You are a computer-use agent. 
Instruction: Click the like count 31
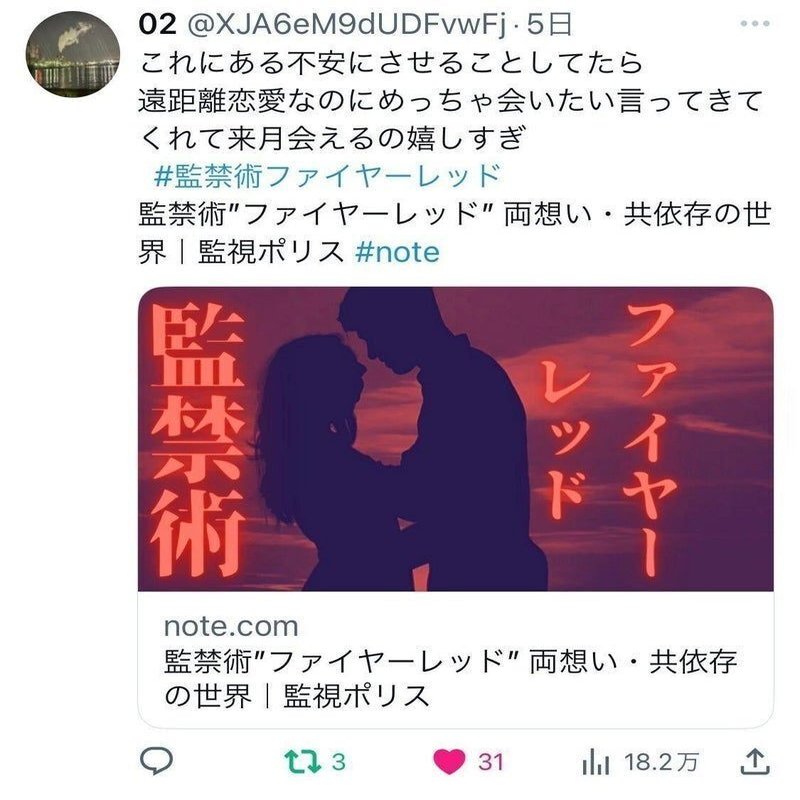491,762
